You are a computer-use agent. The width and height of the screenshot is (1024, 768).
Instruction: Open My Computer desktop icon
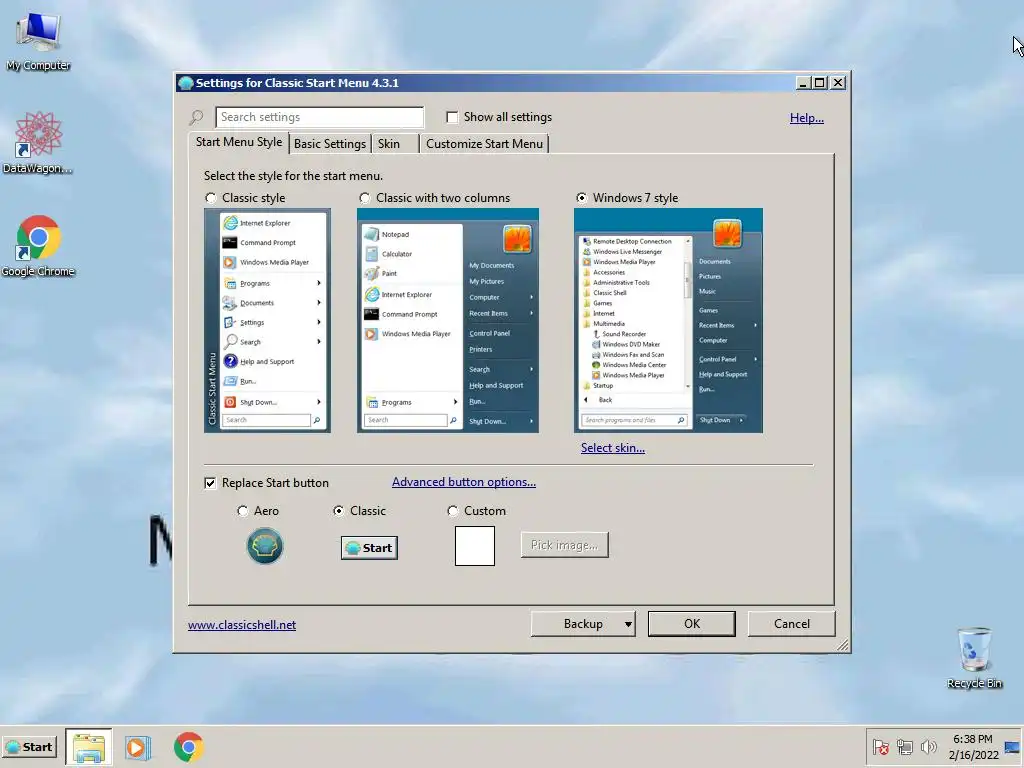point(38,40)
